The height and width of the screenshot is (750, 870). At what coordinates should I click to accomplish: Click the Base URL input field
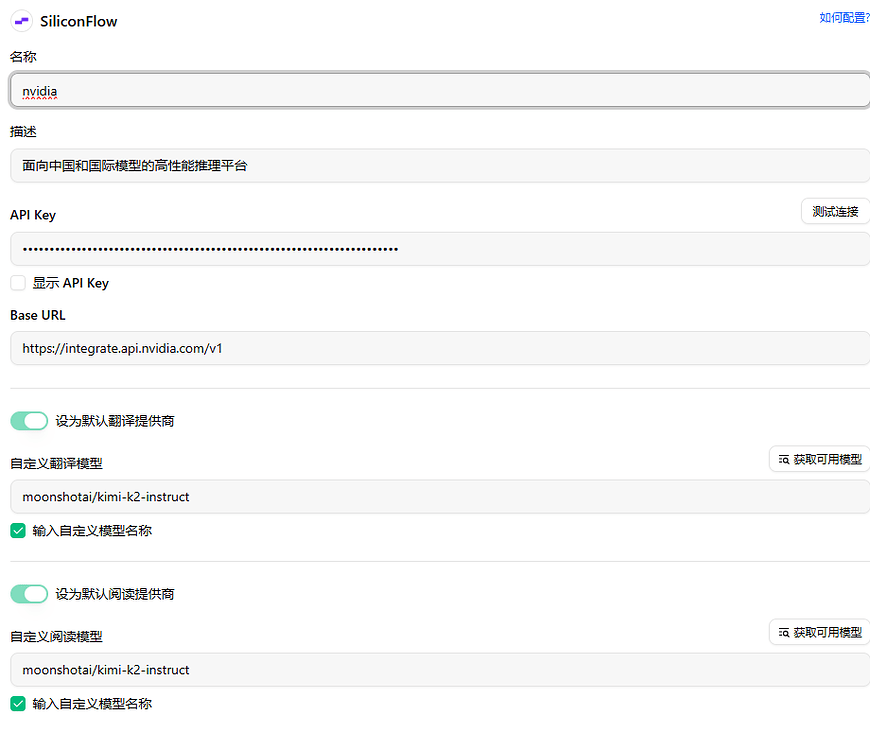440,348
